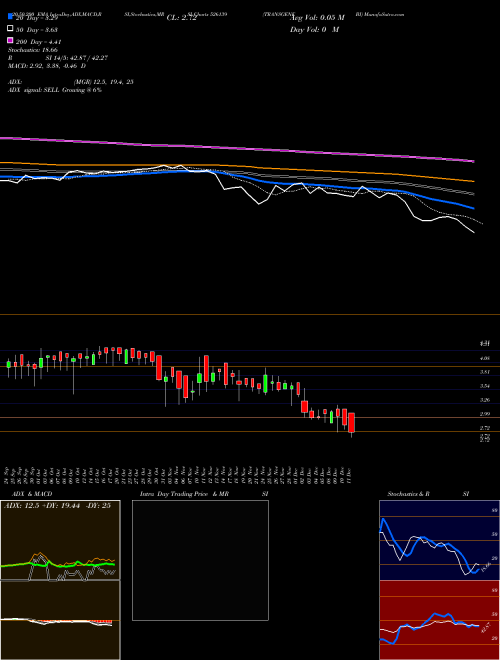Screen dimensions: 500x660
Task: Select the '50 Day - 3.63' legend text
Action: click(37, 29)
